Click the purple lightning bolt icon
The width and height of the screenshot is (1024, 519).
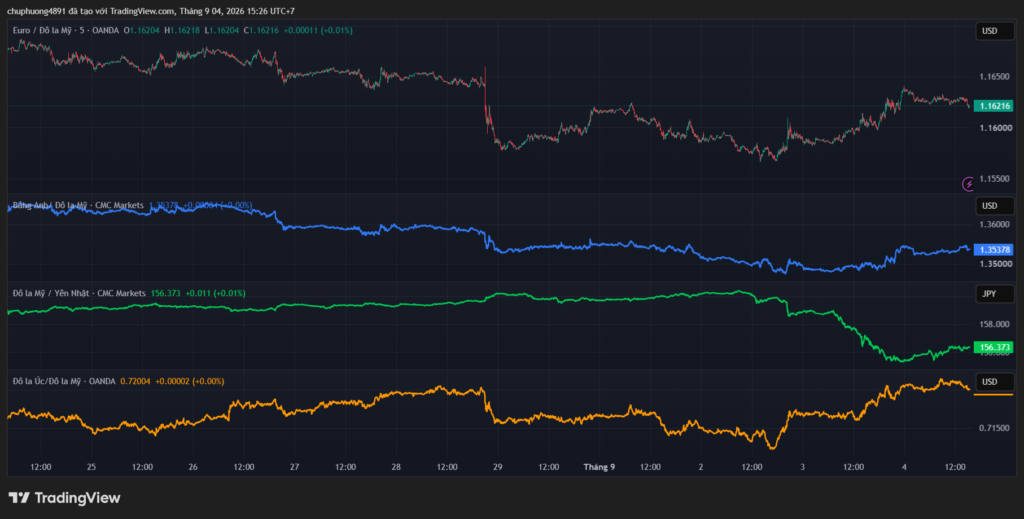[968, 184]
